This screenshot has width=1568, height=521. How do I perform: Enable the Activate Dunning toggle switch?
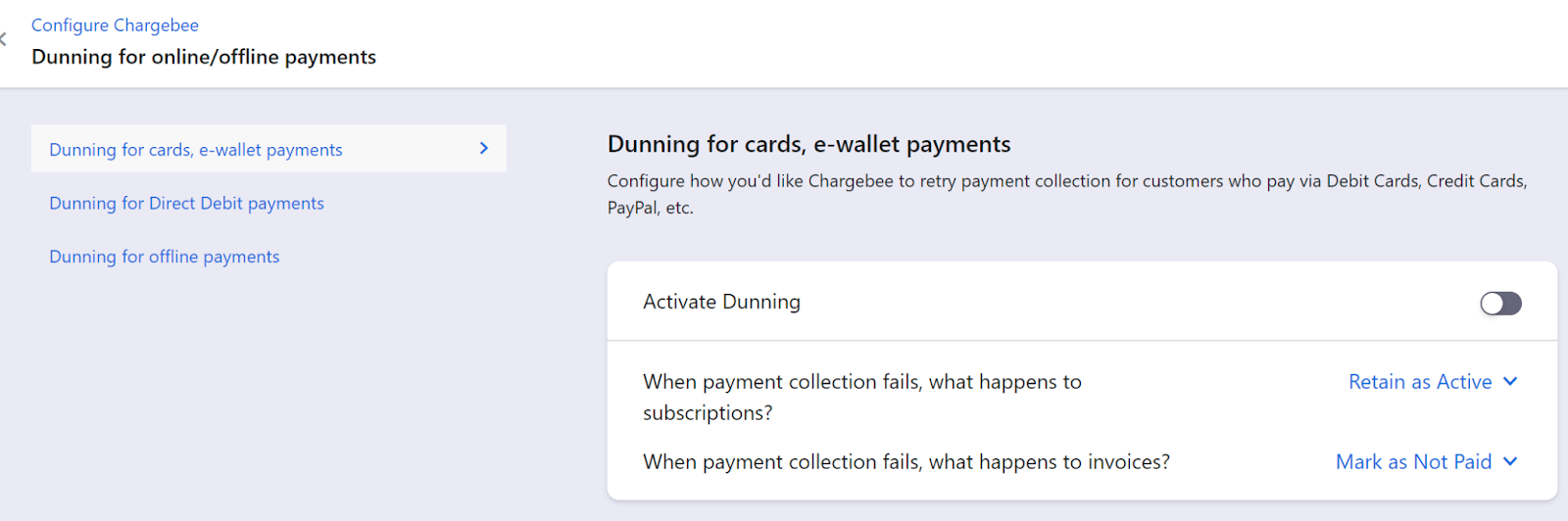coord(1500,304)
